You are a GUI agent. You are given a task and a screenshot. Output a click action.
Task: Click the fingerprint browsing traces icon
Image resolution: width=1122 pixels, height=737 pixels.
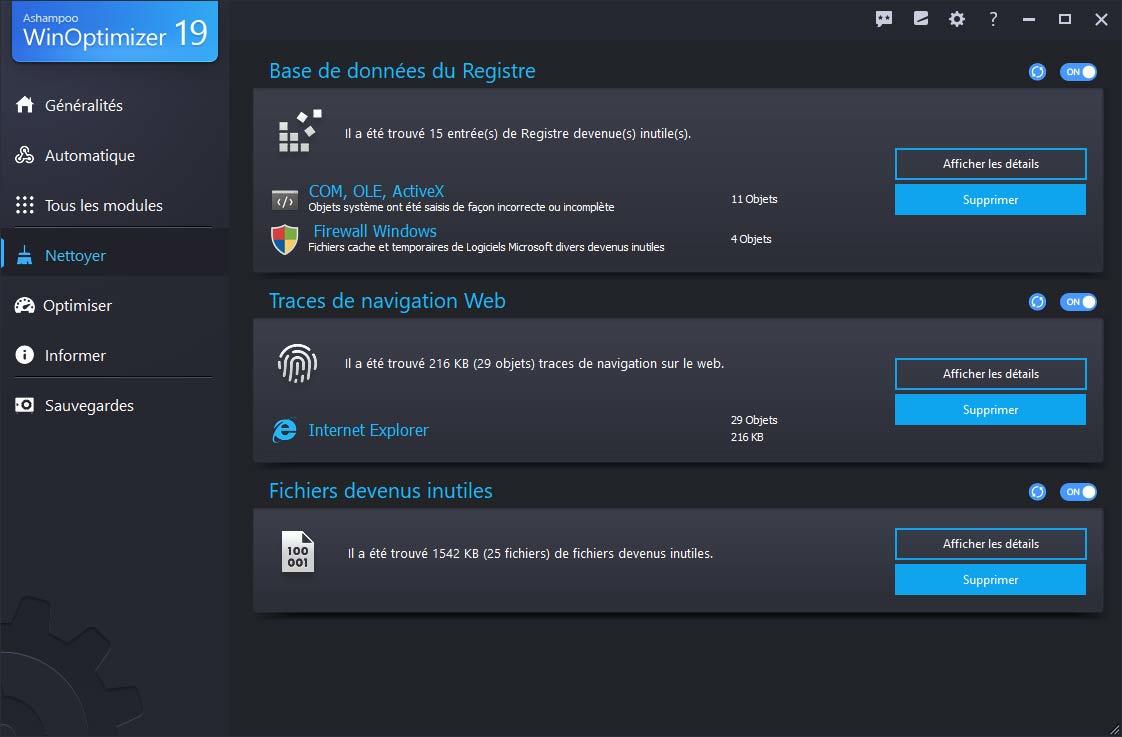pyautogui.click(x=297, y=363)
